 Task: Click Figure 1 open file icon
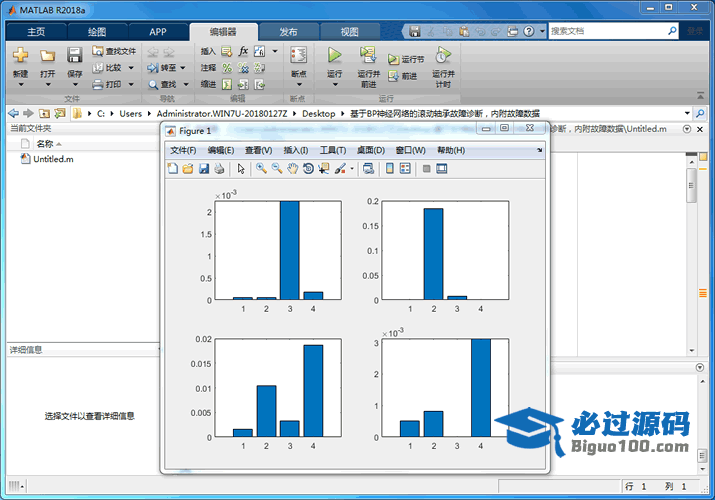coord(188,169)
